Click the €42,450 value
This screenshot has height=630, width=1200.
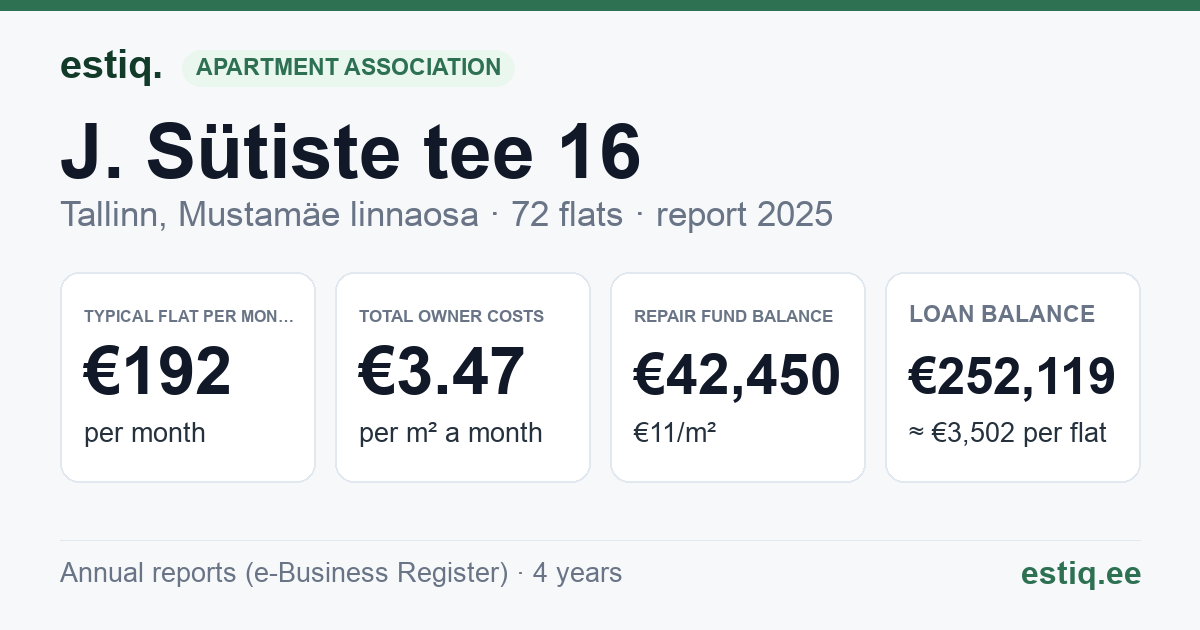click(737, 376)
